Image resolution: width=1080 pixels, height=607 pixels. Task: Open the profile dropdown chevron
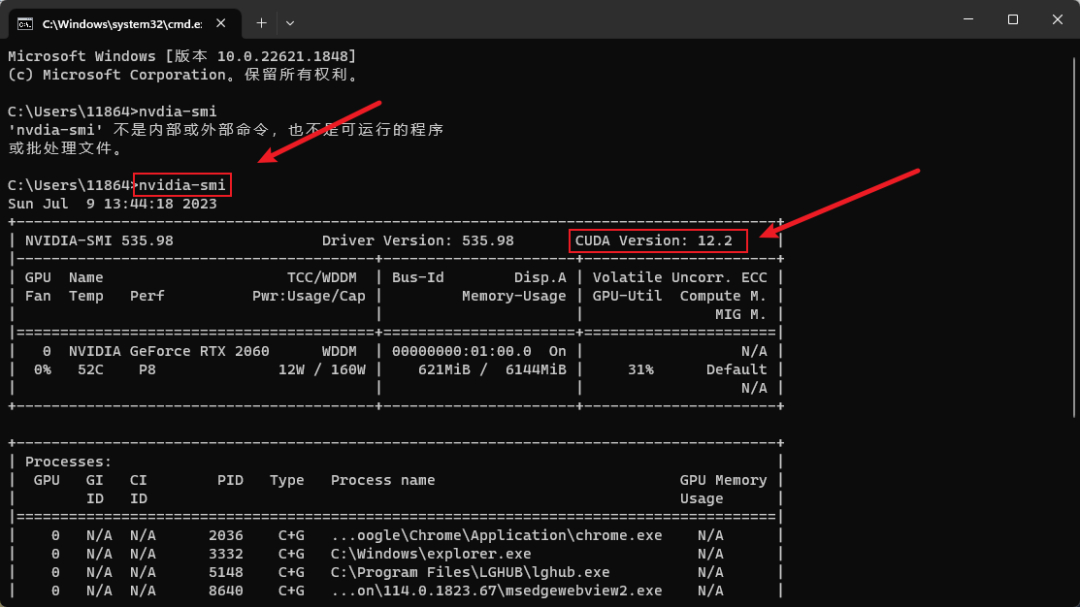(x=290, y=23)
